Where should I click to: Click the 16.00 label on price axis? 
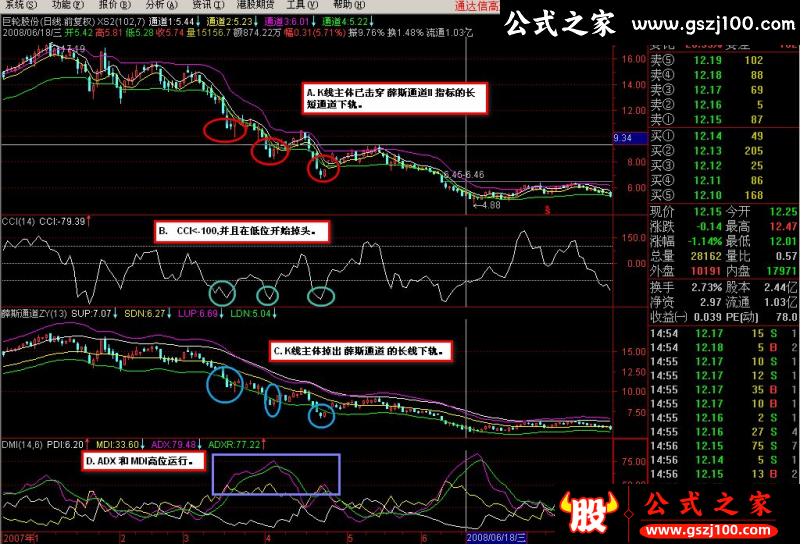pos(633,59)
